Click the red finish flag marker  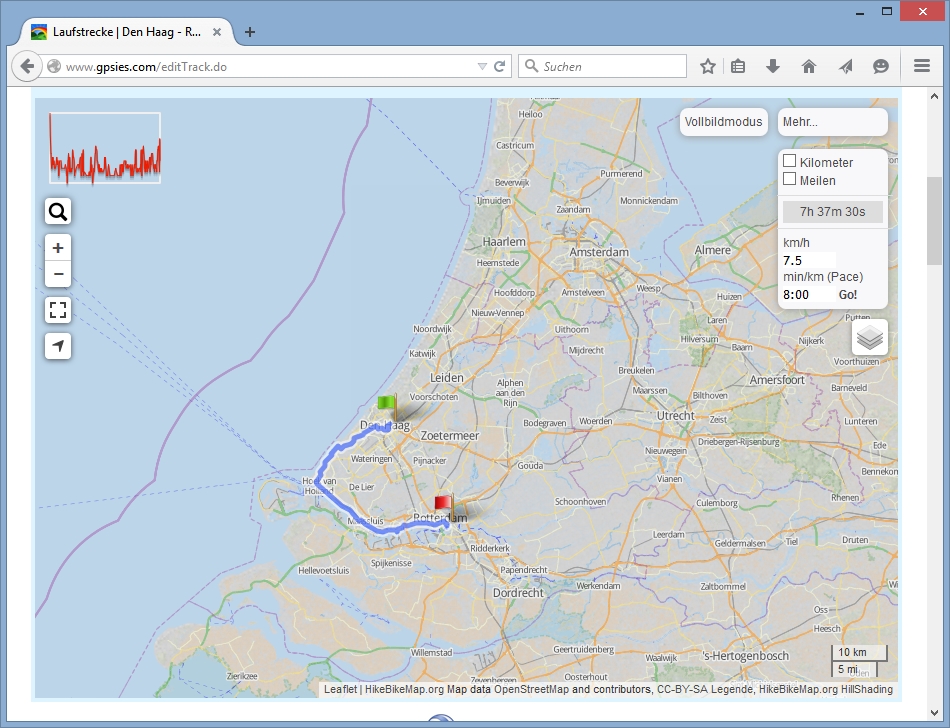pyautogui.click(x=443, y=504)
